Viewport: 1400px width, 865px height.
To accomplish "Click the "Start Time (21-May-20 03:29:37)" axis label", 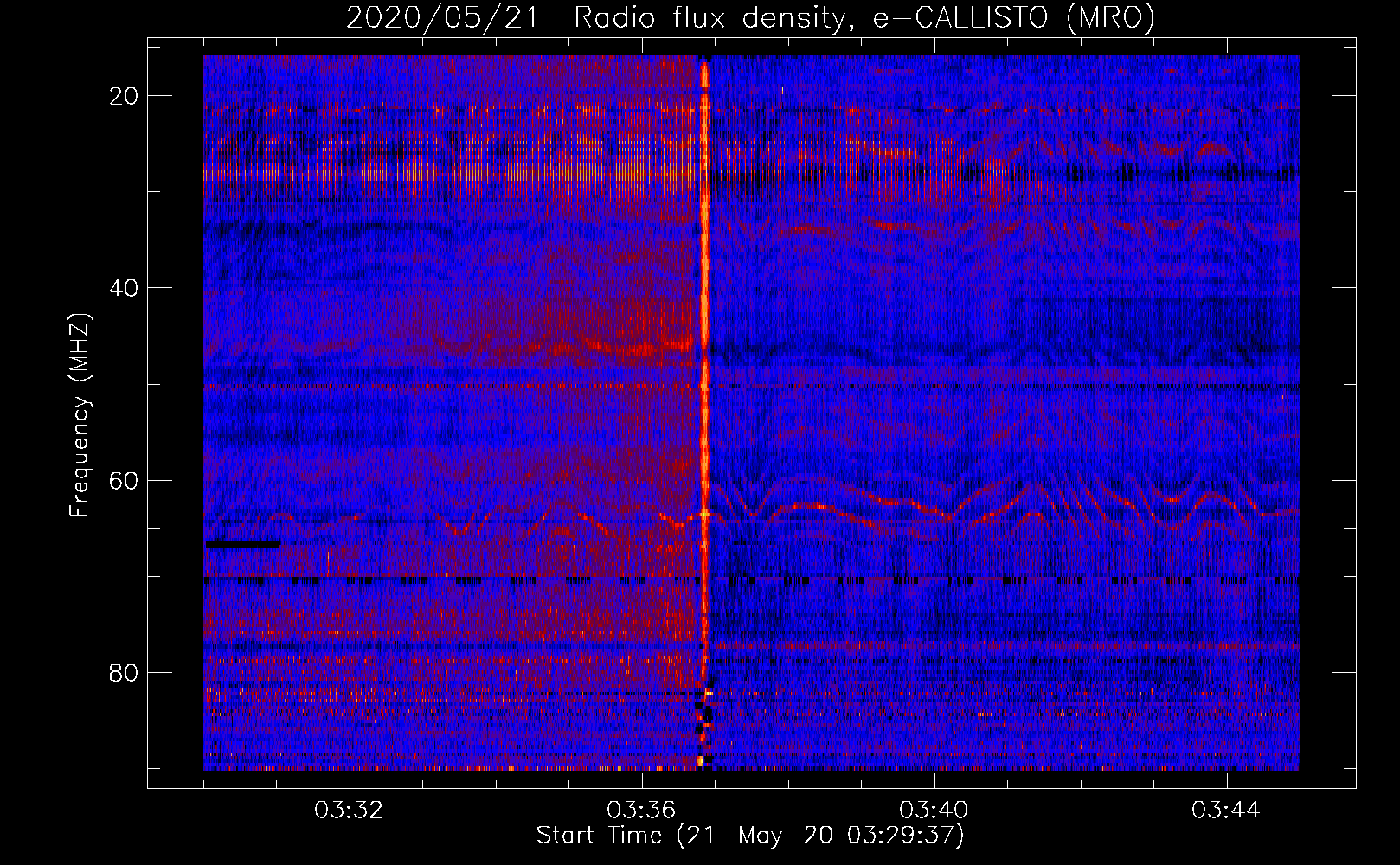I will pyautogui.click(x=750, y=836).
